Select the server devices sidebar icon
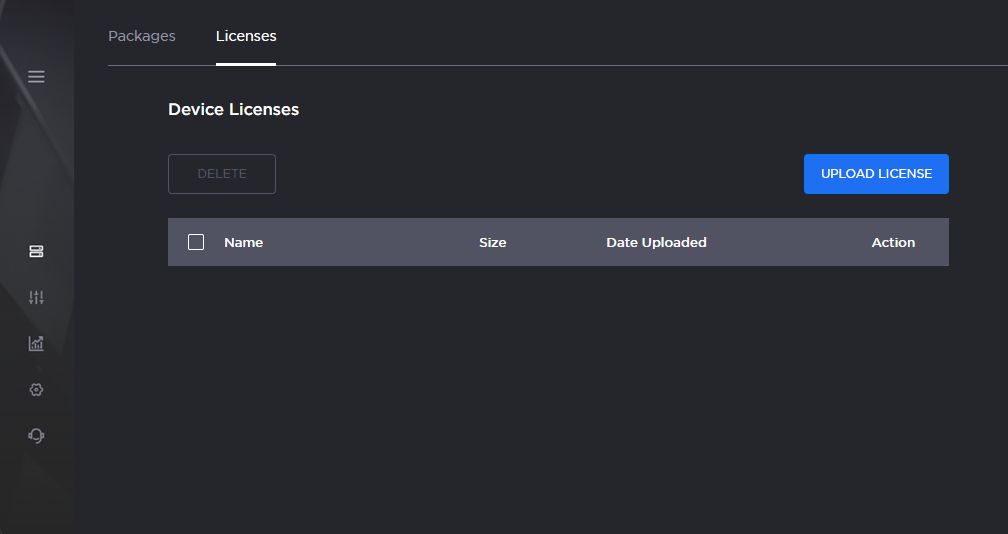1008x534 pixels. pyautogui.click(x=36, y=251)
